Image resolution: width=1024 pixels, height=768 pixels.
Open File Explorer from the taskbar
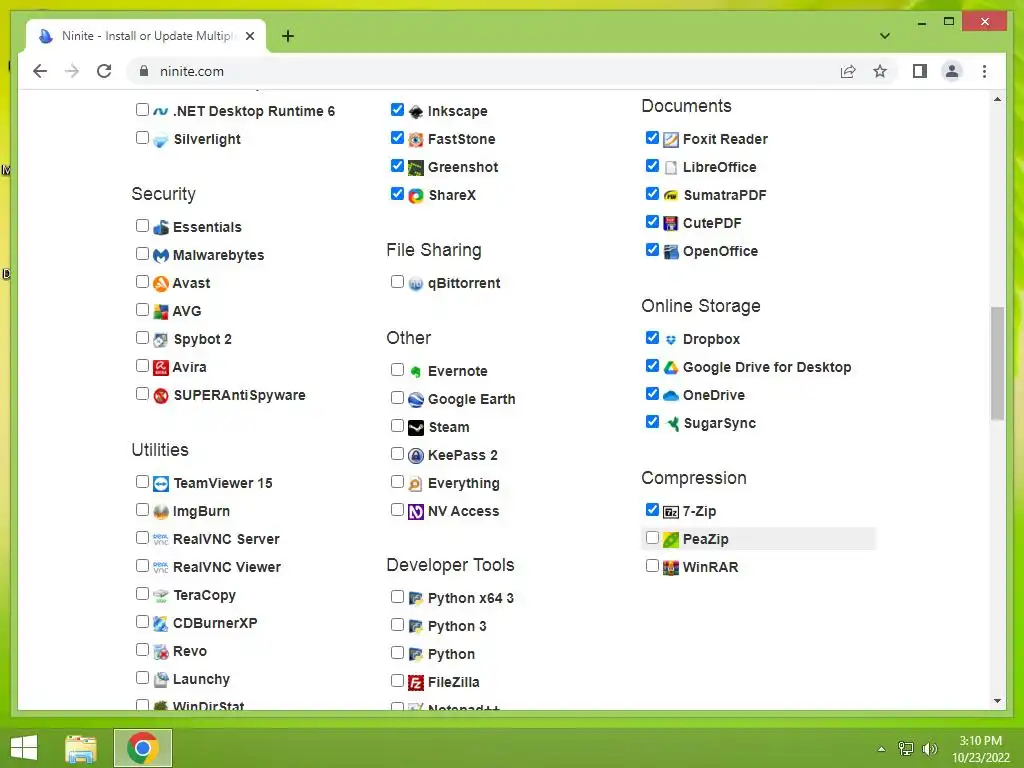coord(81,748)
